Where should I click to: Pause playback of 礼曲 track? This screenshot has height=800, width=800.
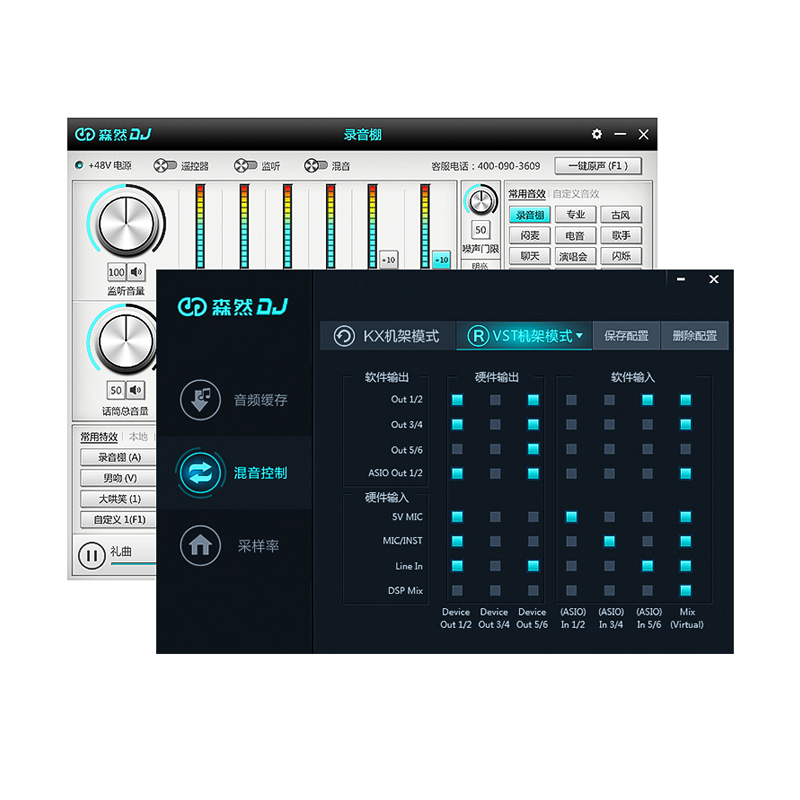click(92, 555)
